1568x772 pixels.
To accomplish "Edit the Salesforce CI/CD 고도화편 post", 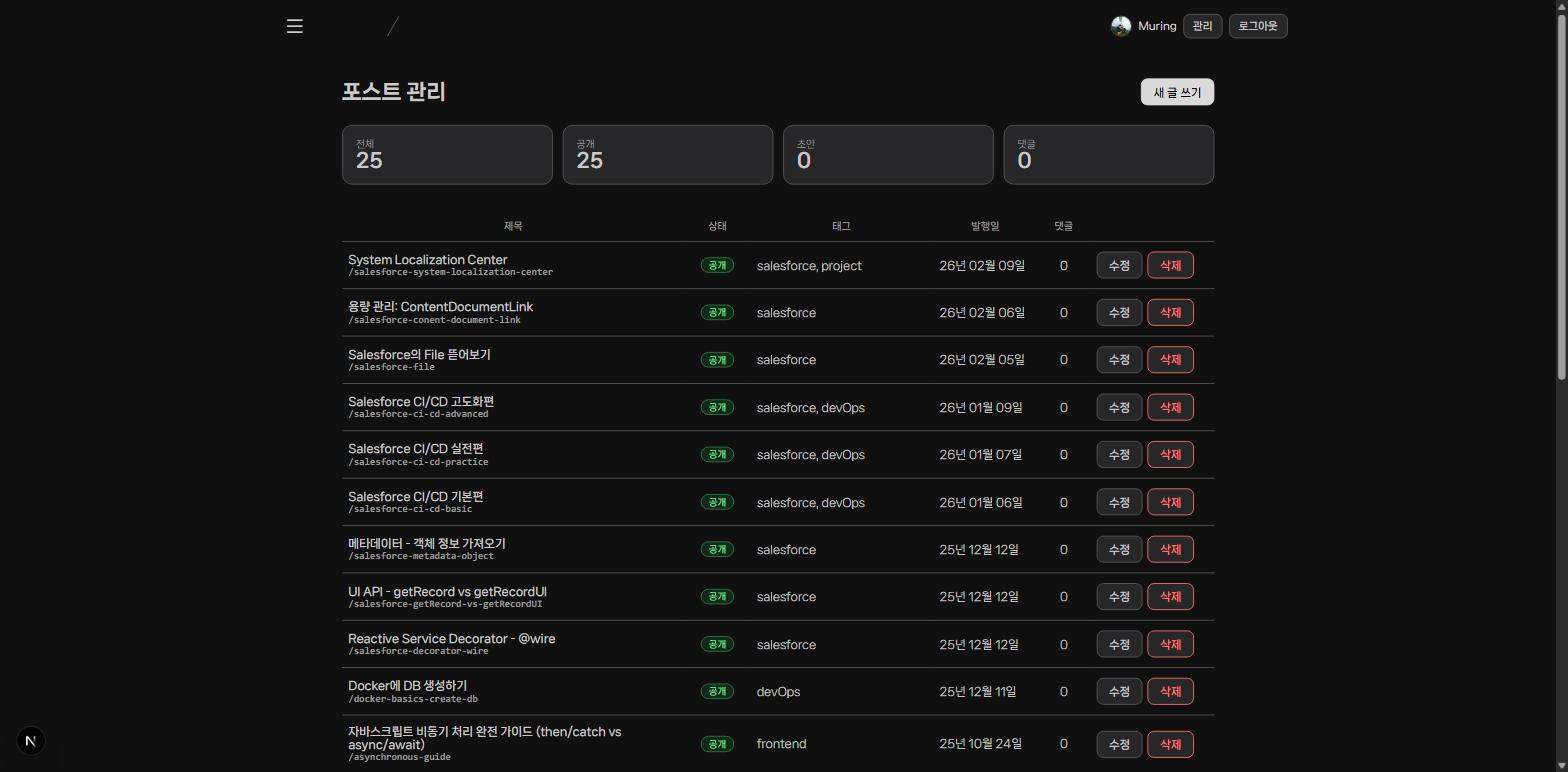I will 1119,407.
